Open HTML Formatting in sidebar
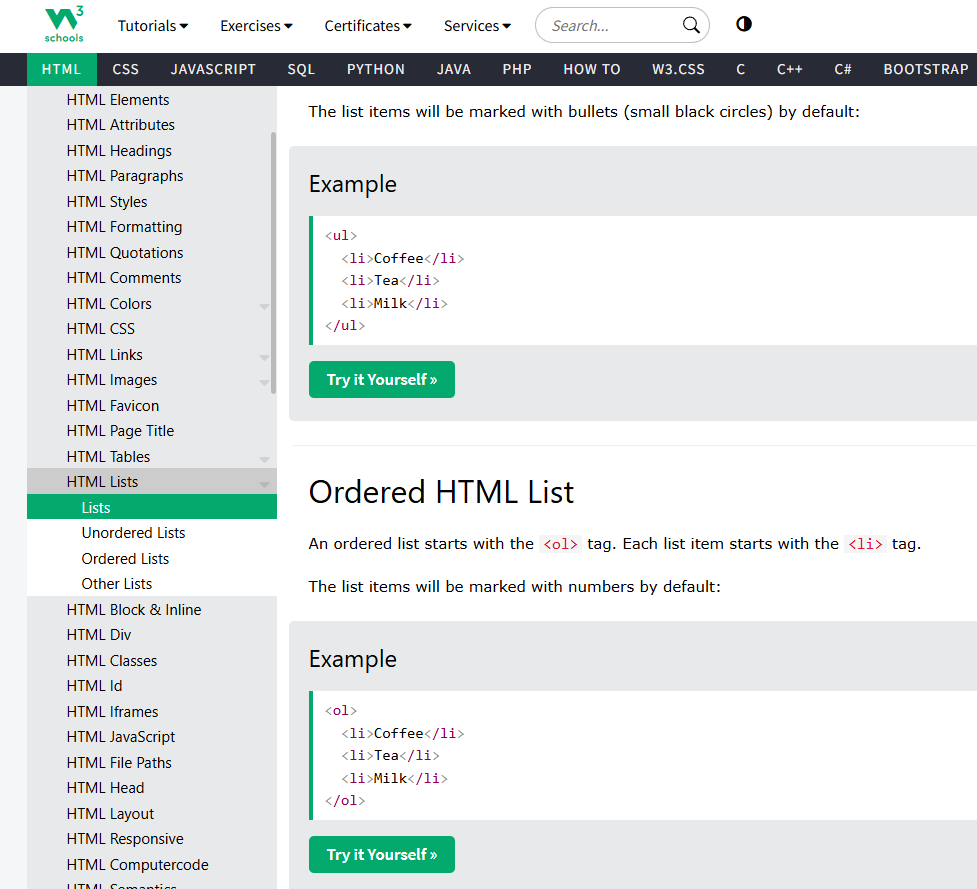Viewport: 977px width, 889px height. (x=151, y=227)
